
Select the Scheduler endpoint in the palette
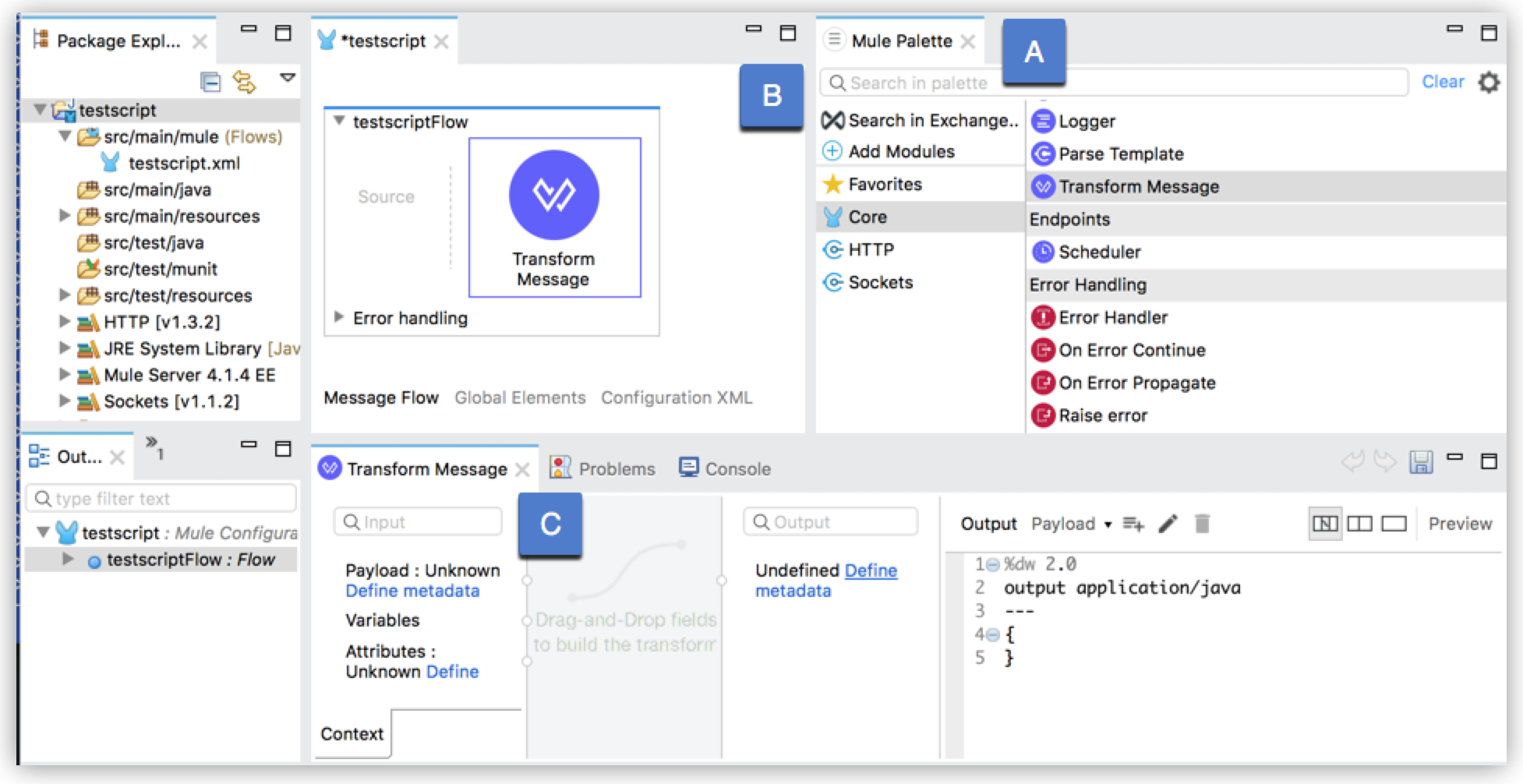[1097, 252]
